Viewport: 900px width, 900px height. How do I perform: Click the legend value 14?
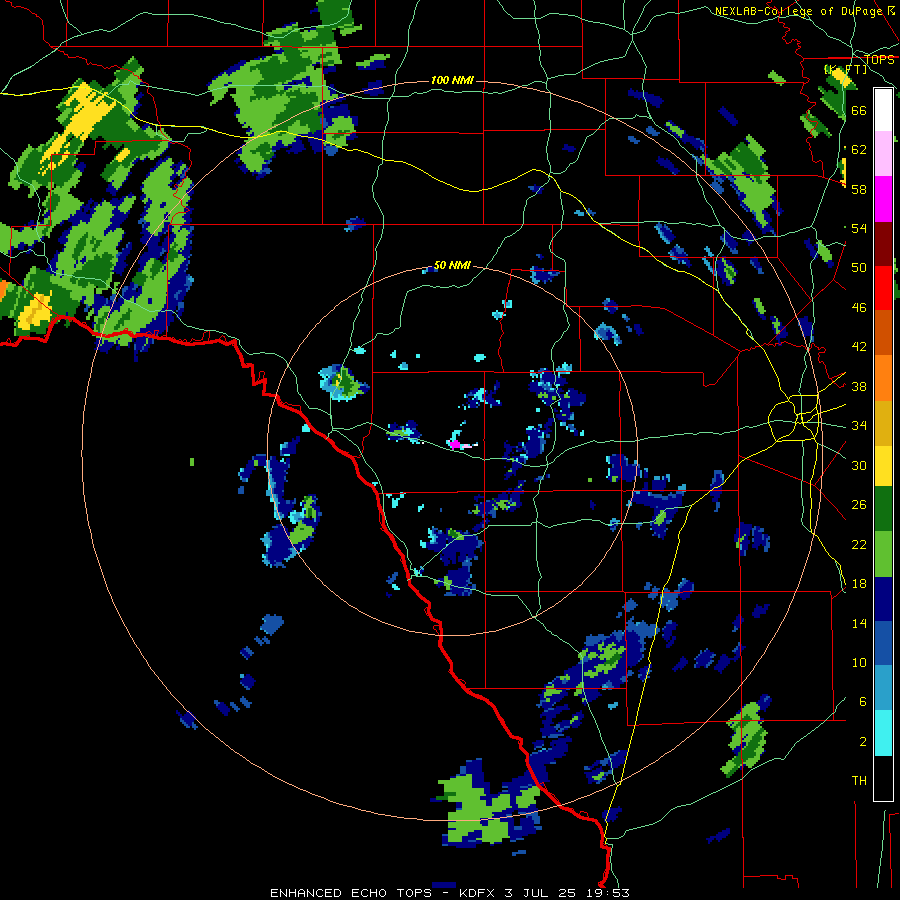pyautogui.click(x=859, y=623)
